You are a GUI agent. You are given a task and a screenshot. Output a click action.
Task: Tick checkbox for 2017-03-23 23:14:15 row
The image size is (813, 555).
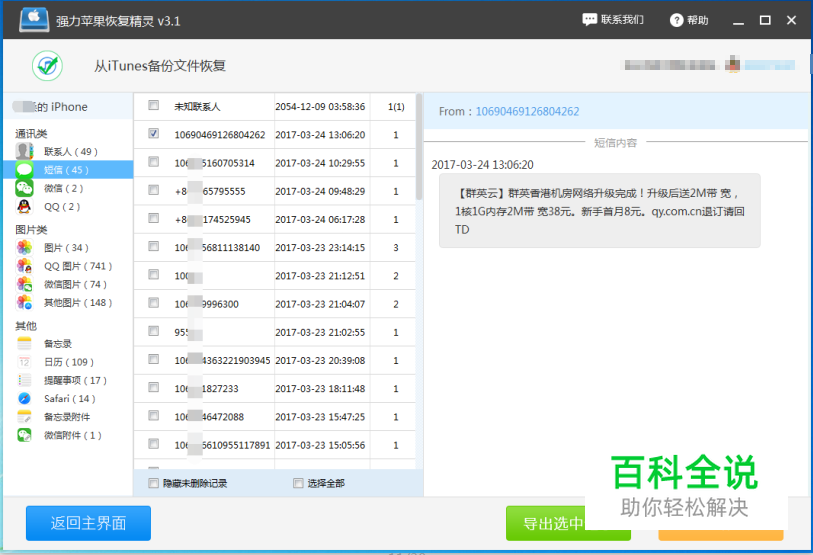pyautogui.click(x=153, y=246)
